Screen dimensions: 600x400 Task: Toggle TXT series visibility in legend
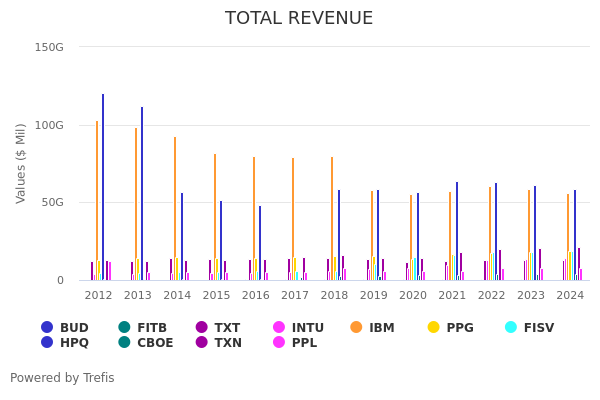point(227,327)
